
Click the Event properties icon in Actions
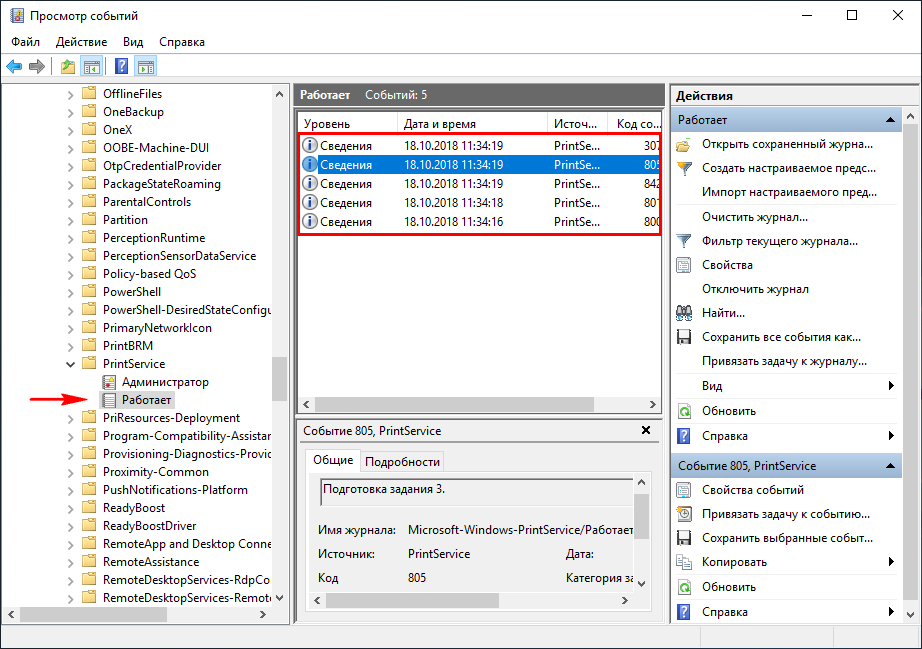click(684, 490)
